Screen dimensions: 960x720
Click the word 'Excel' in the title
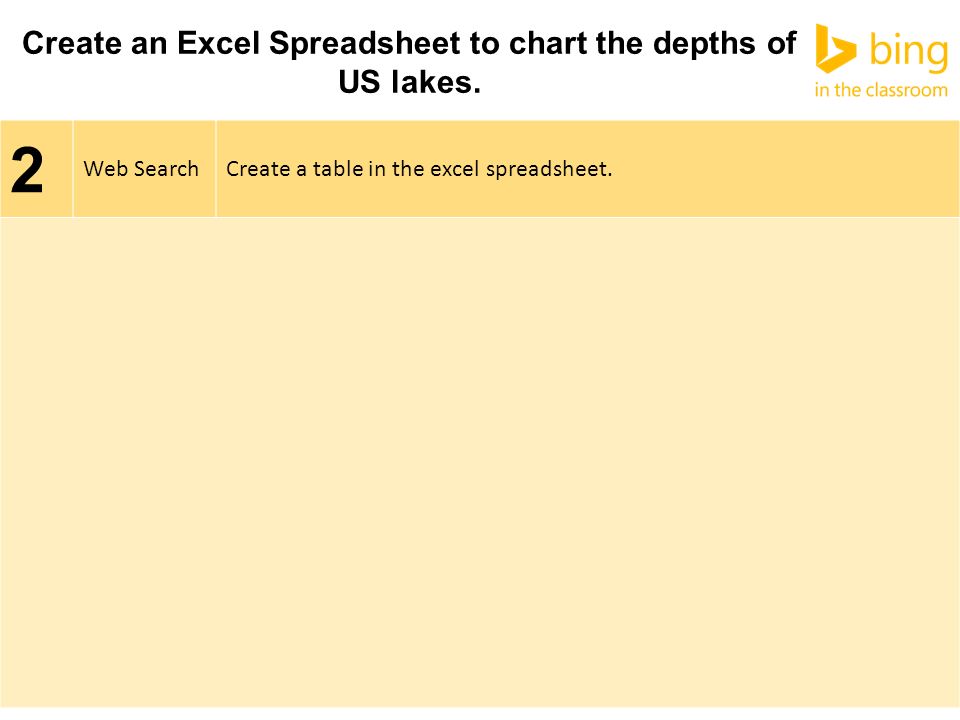(219, 43)
